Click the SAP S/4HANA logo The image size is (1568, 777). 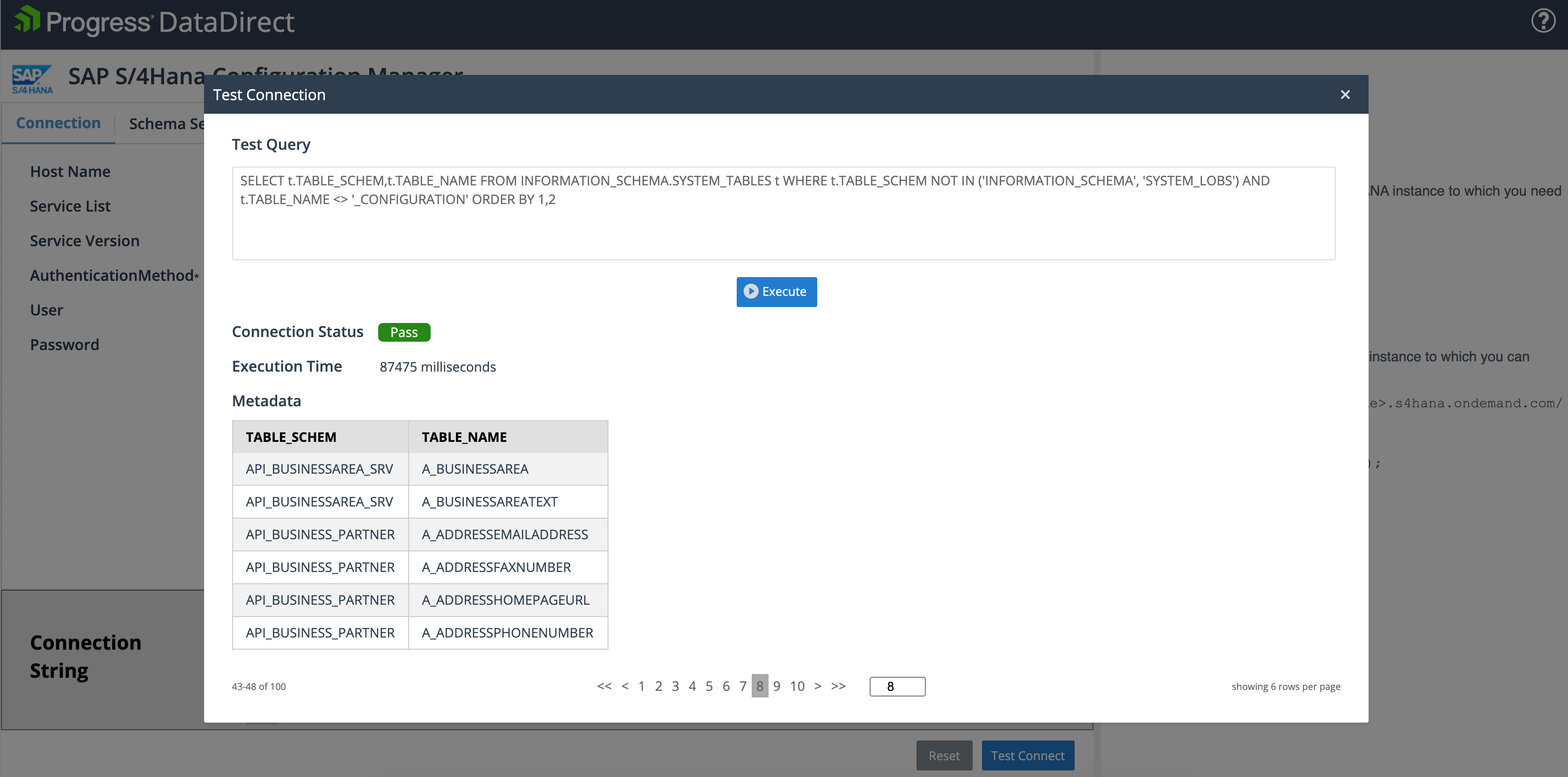click(x=31, y=78)
